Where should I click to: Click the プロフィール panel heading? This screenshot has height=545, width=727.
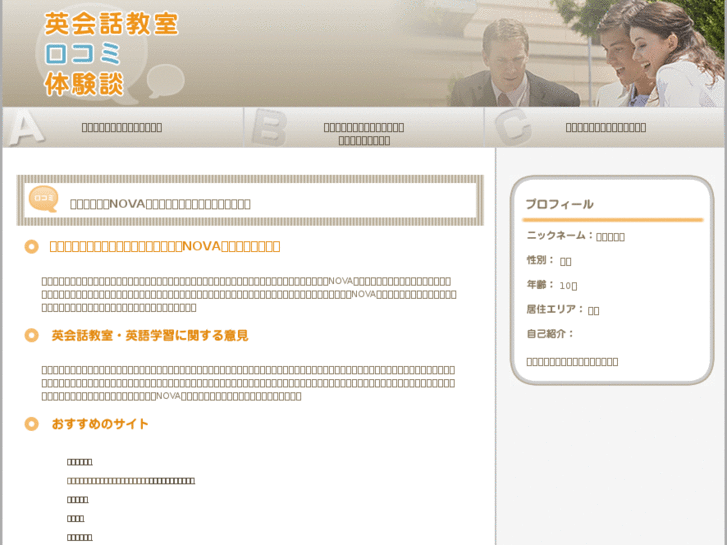pos(559,204)
